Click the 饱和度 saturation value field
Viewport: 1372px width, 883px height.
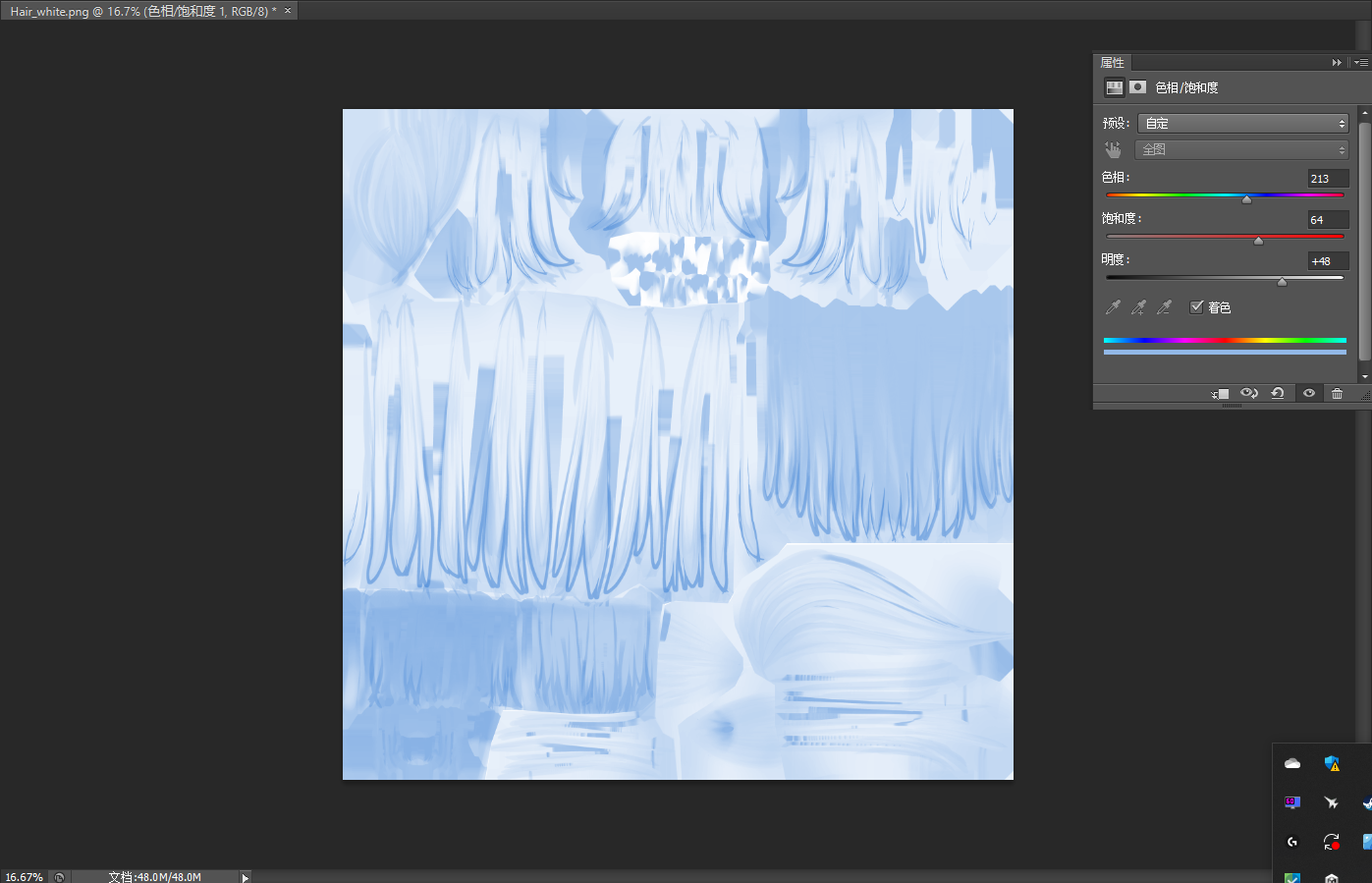(1327, 220)
